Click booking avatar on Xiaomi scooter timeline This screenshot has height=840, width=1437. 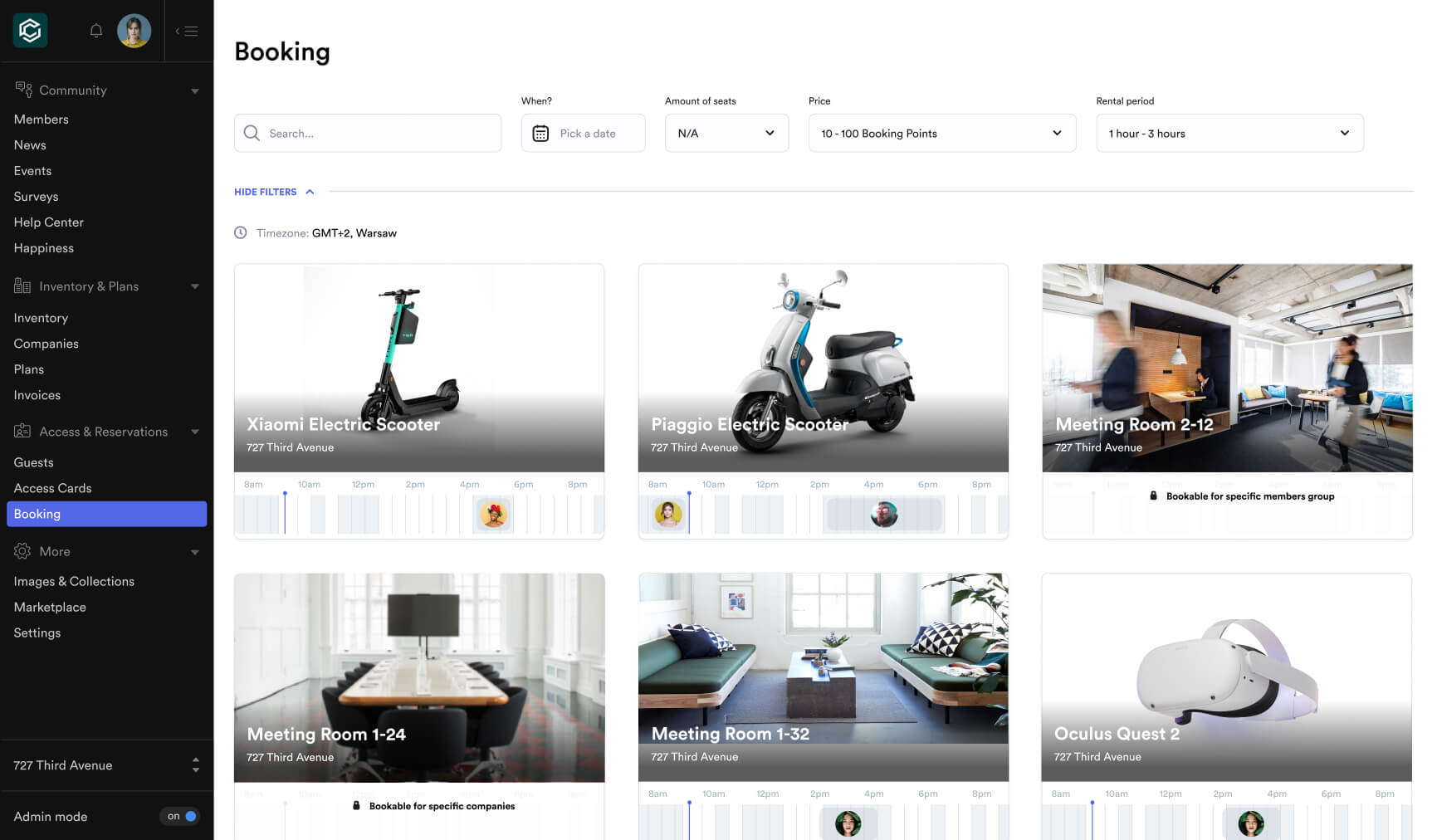(494, 514)
